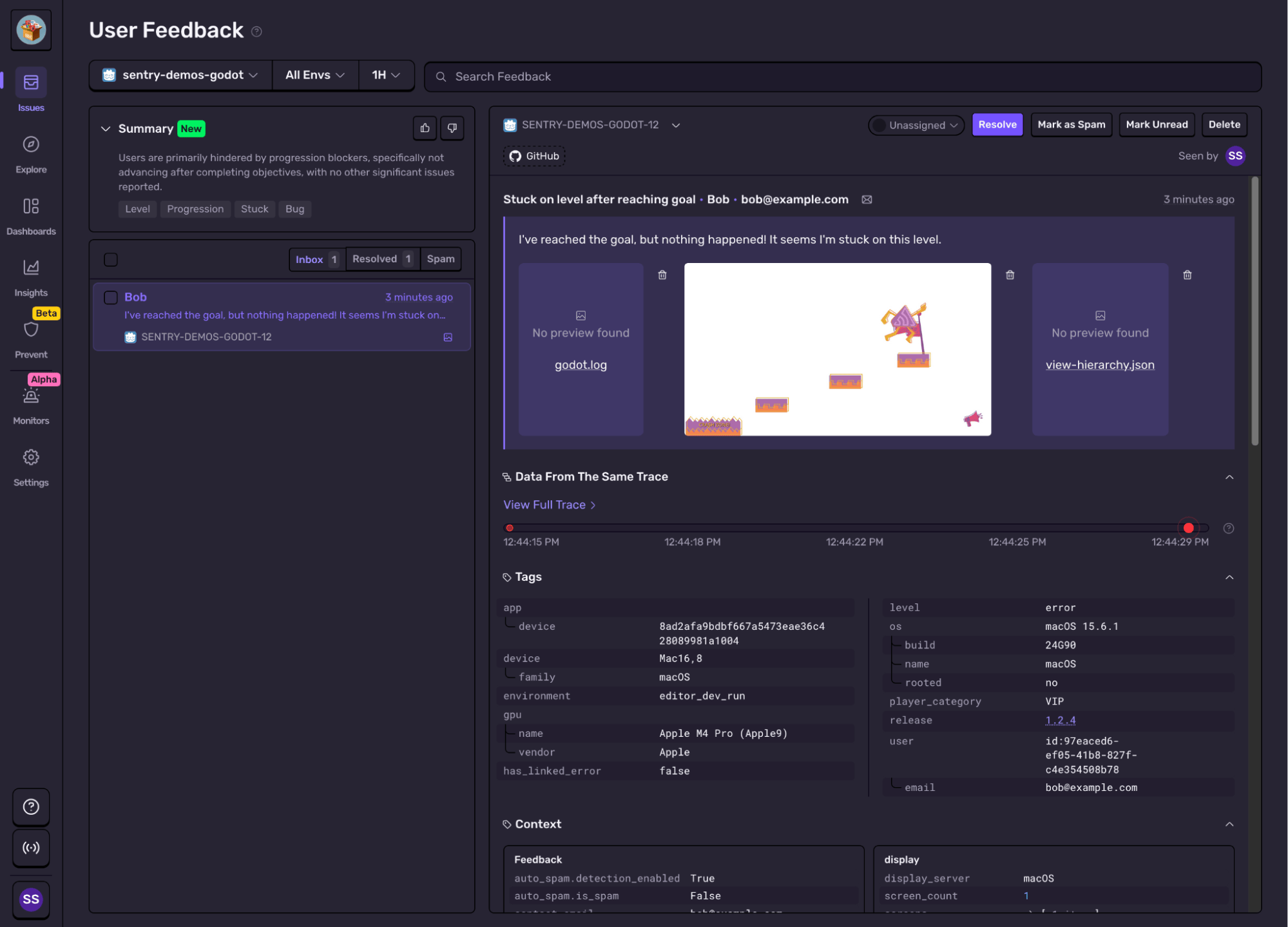Click the envelope icon next to bob@example.com
Viewport: 1288px width, 927px height.
tap(866, 200)
